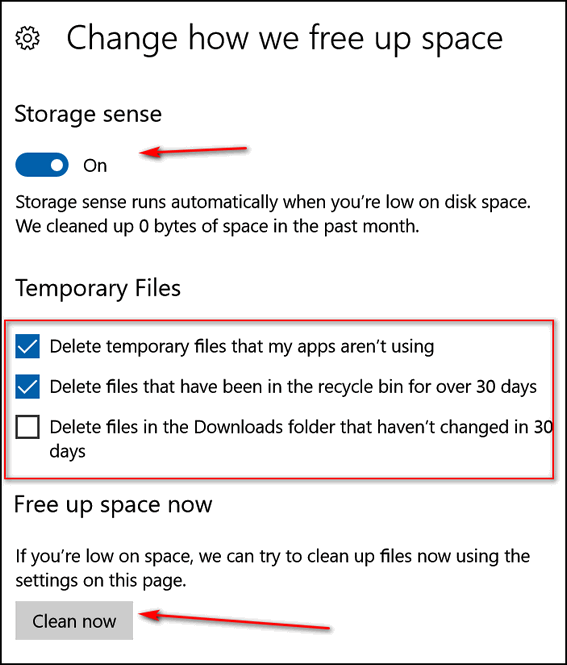Turn off the Storage sense switch
The width and height of the screenshot is (567, 665).
[42, 165]
